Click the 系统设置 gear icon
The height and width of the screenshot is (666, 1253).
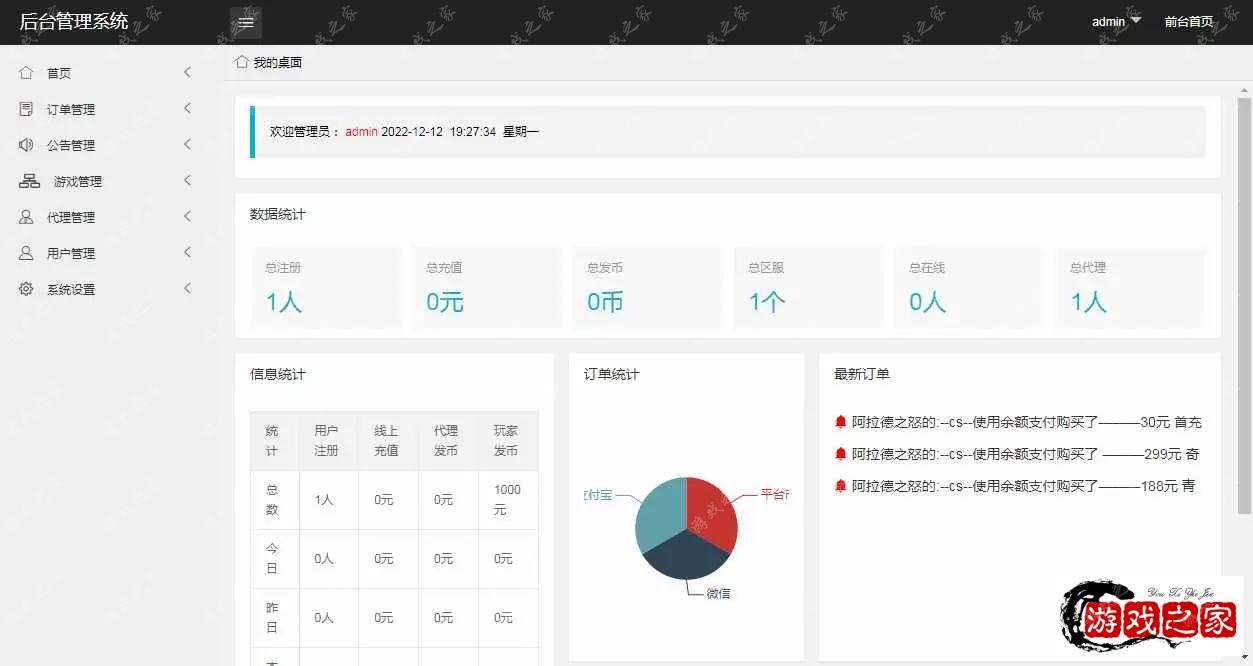click(26, 289)
